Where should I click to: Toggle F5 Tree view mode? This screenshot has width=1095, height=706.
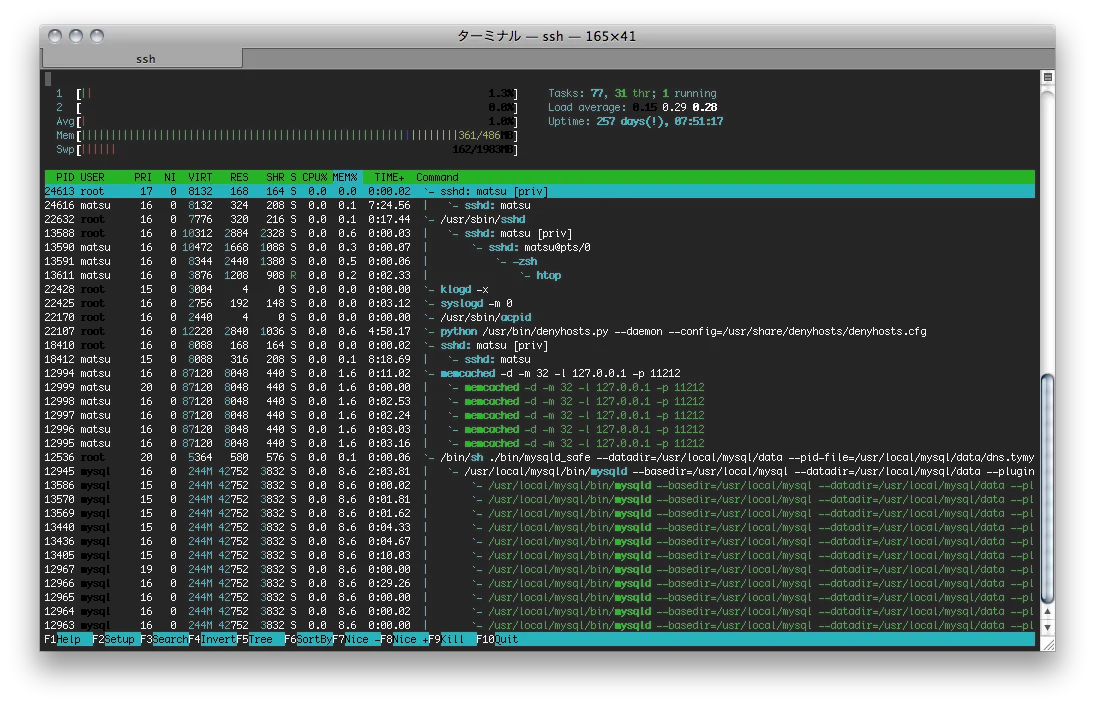click(x=262, y=639)
